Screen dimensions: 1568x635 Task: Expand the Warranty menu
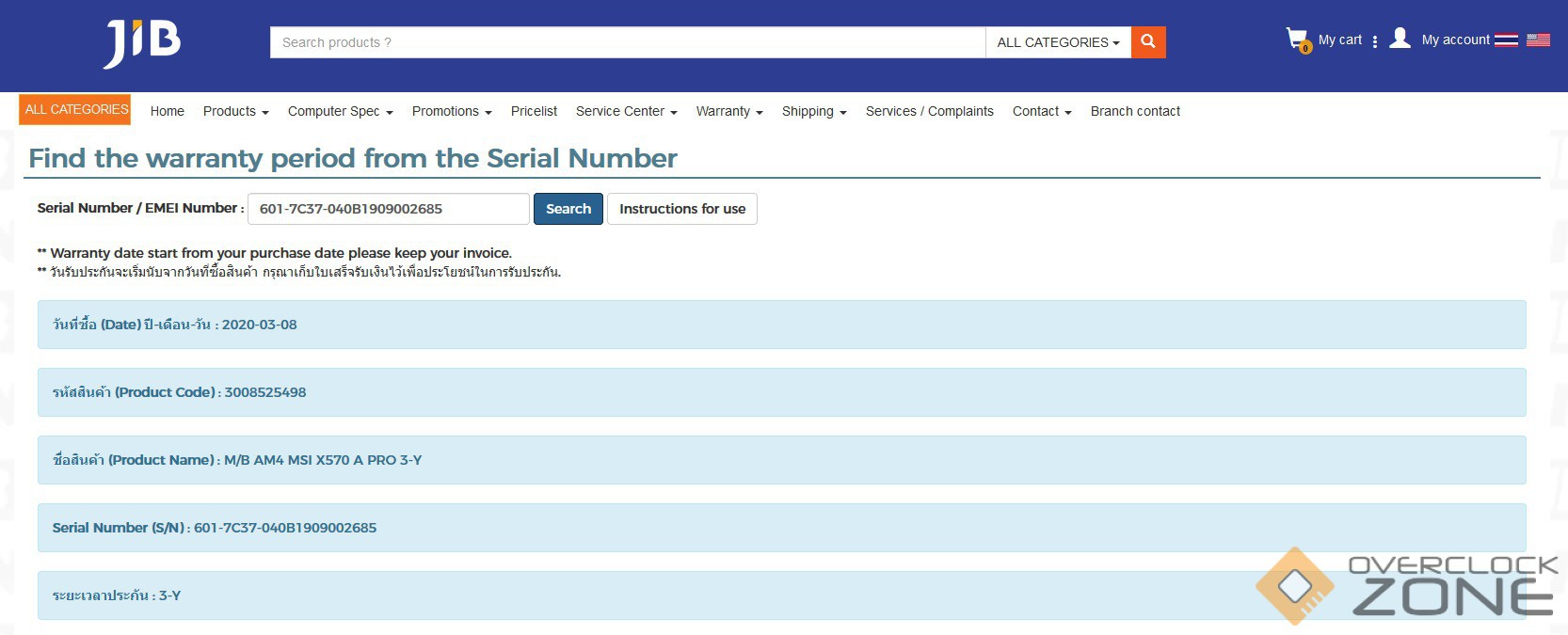click(728, 111)
